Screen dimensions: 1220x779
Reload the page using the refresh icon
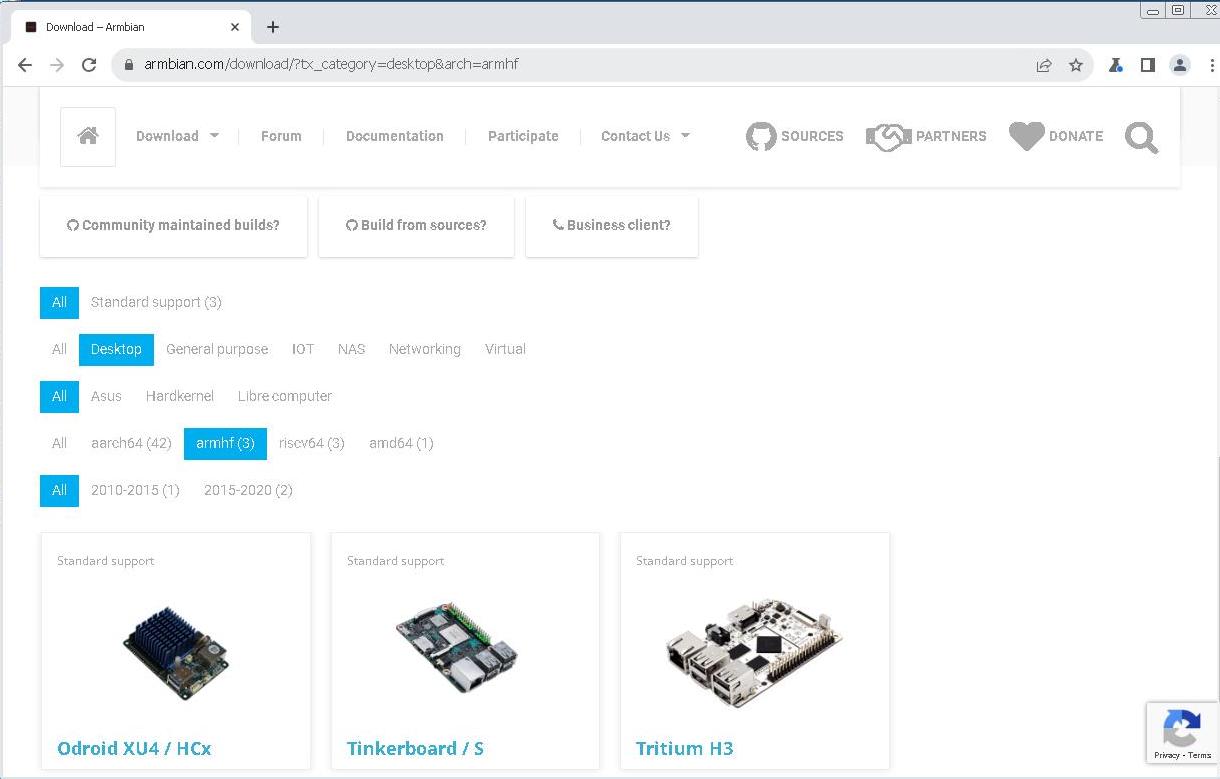click(x=89, y=65)
